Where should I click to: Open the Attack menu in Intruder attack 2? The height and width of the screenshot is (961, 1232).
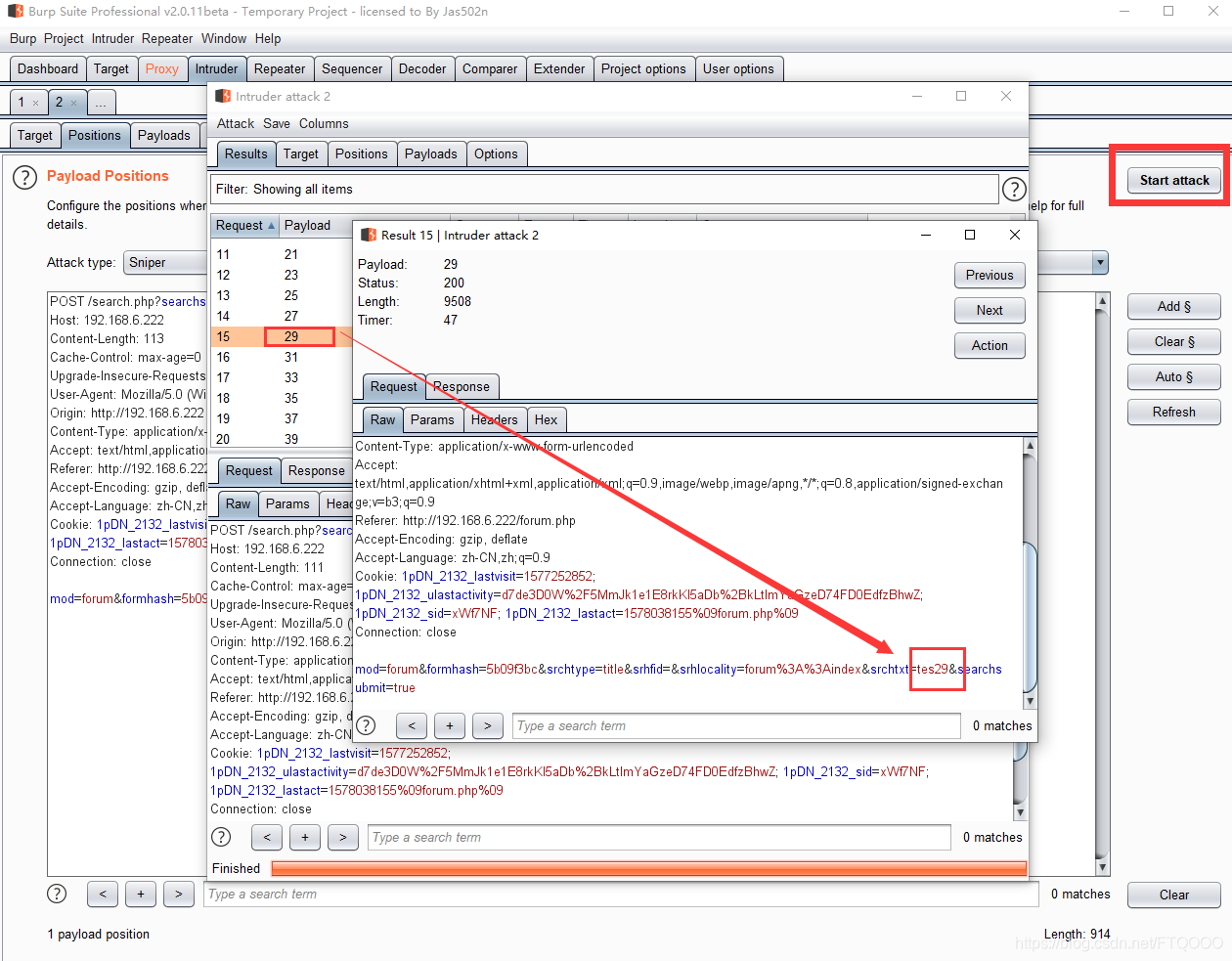236,124
